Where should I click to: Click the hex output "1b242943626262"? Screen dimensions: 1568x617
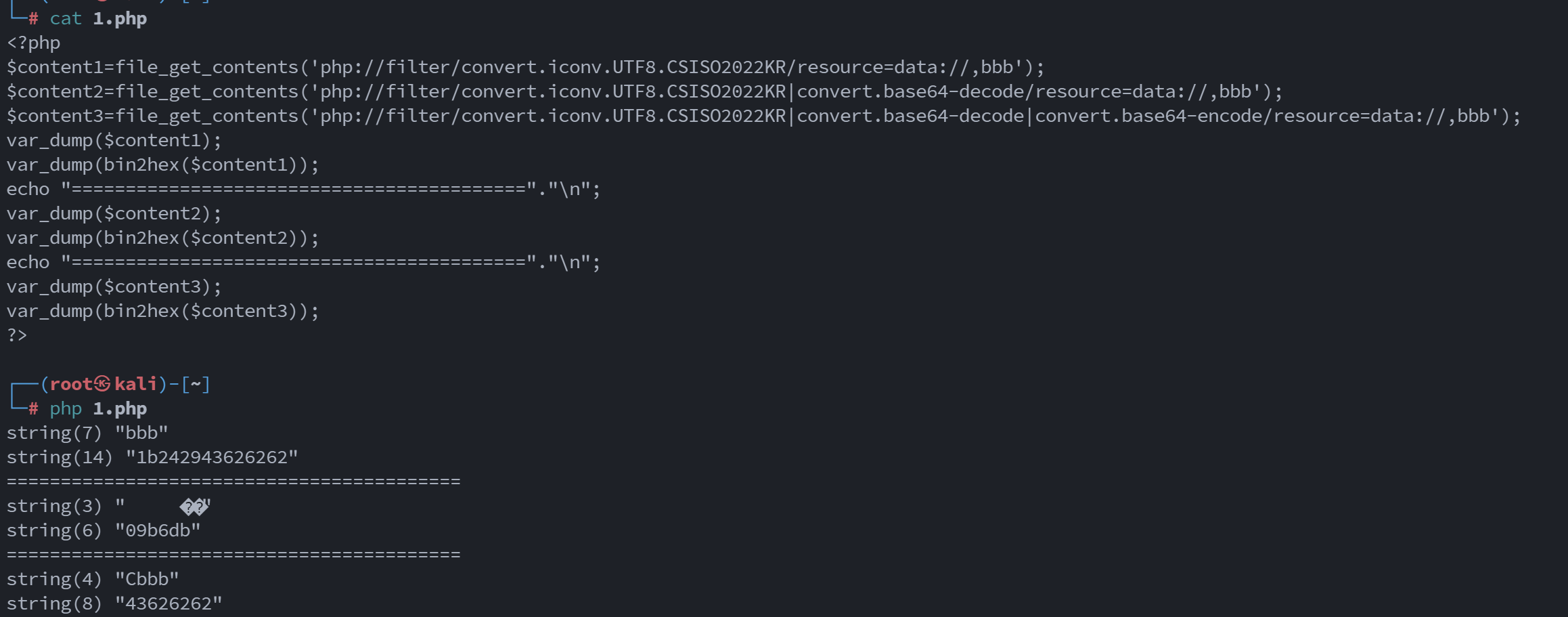point(212,457)
